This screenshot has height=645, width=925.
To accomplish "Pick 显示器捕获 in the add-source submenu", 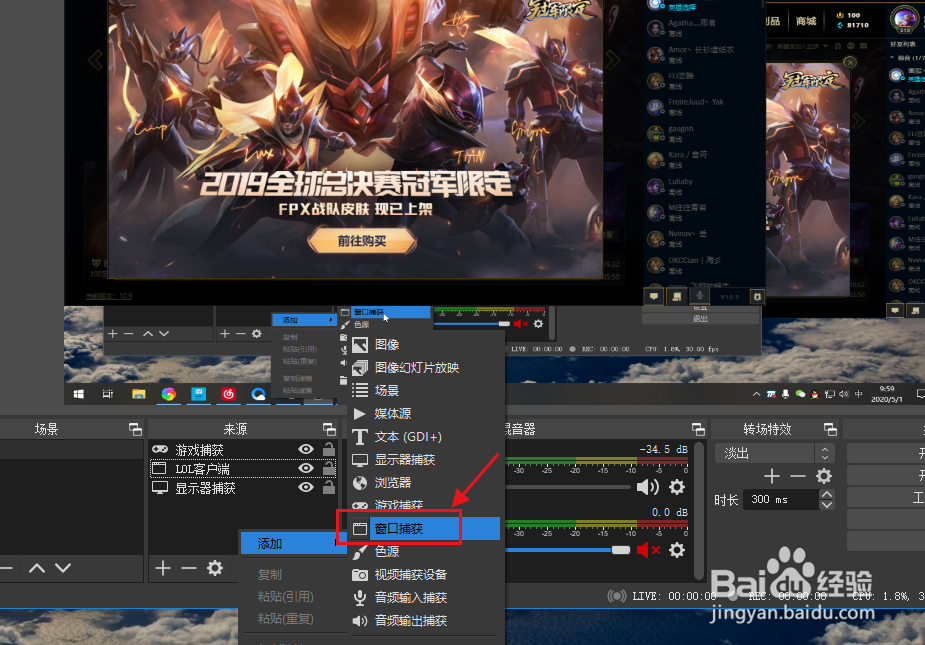I will [x=405, y=460].
